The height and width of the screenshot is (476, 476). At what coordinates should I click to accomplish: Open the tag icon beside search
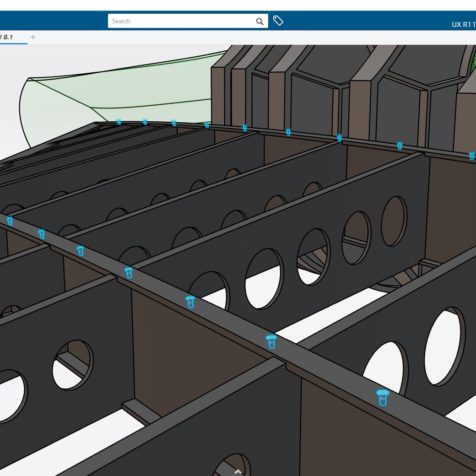[278, 21]
